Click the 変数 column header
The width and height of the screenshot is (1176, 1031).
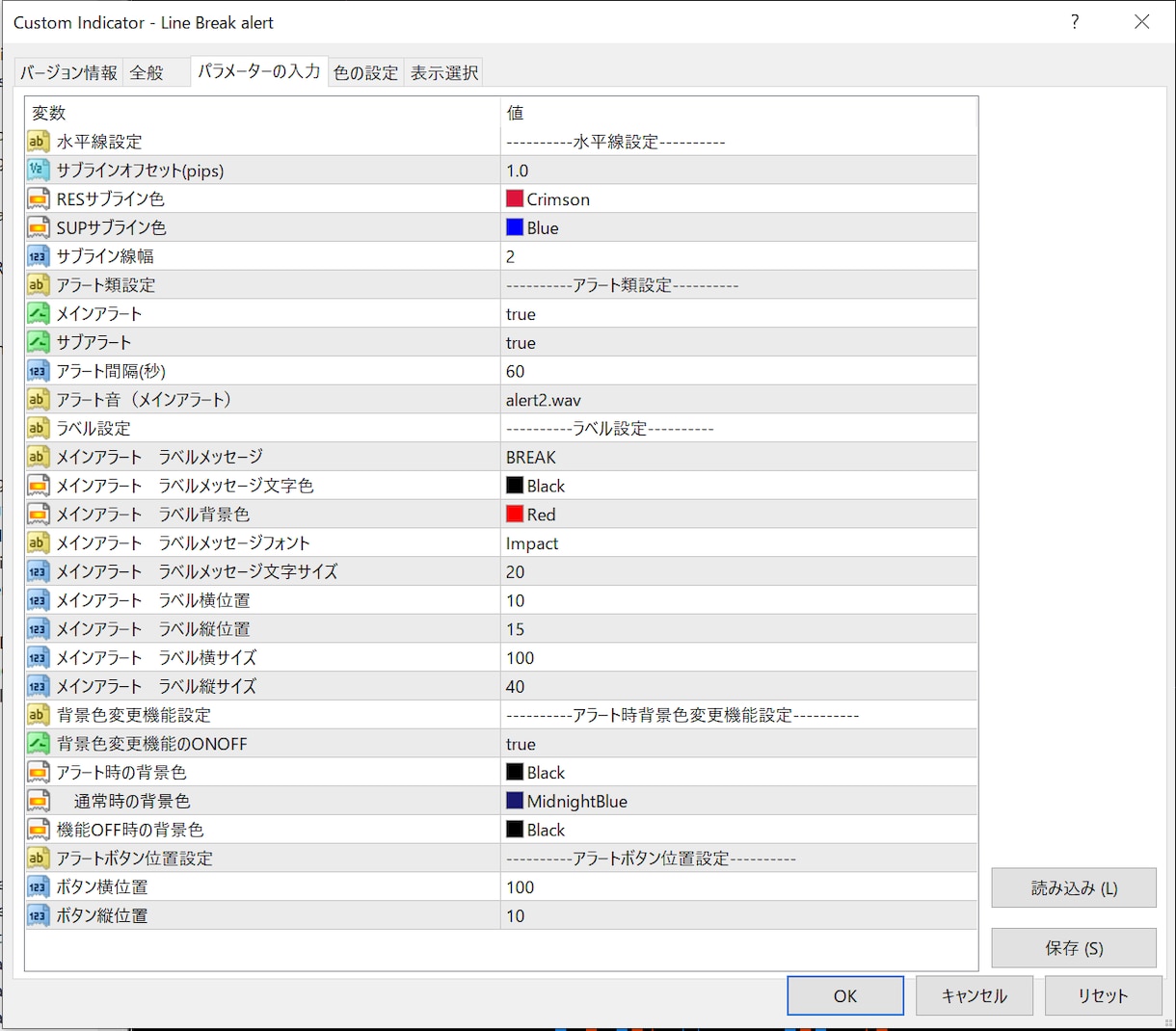pyautogui.click(x=262, y=113)
